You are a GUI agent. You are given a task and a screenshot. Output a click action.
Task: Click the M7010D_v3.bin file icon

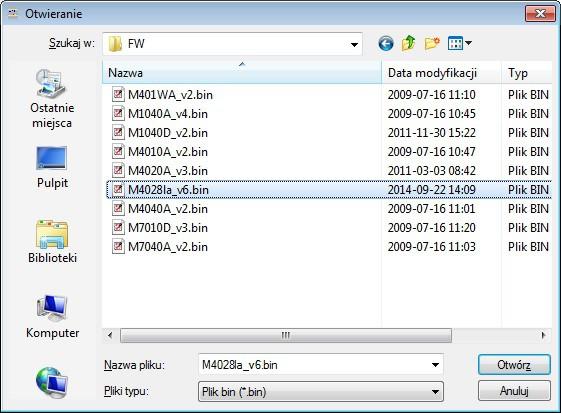(x=118, y=227)
